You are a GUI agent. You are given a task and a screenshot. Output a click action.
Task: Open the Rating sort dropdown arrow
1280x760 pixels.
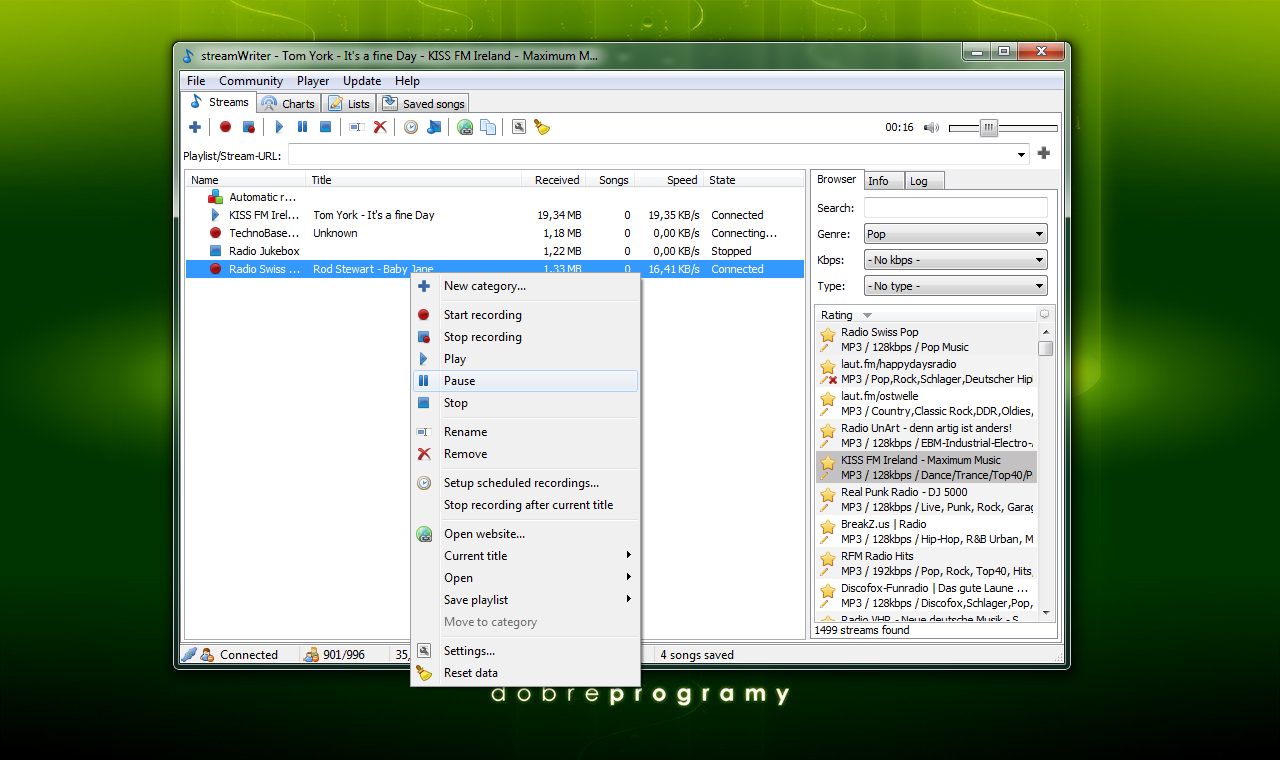tap(867, 315)
